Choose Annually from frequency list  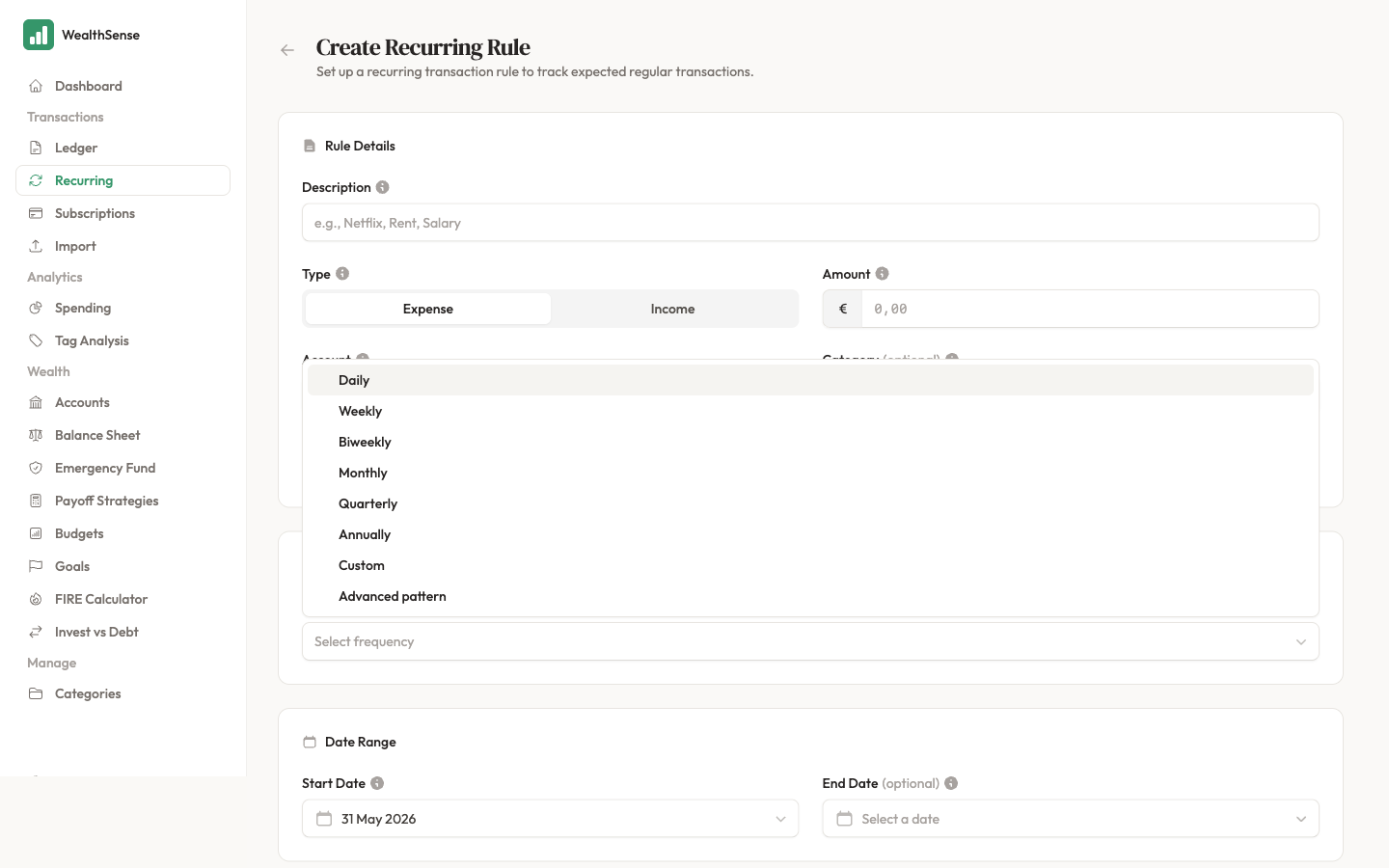tap(810, 534)
